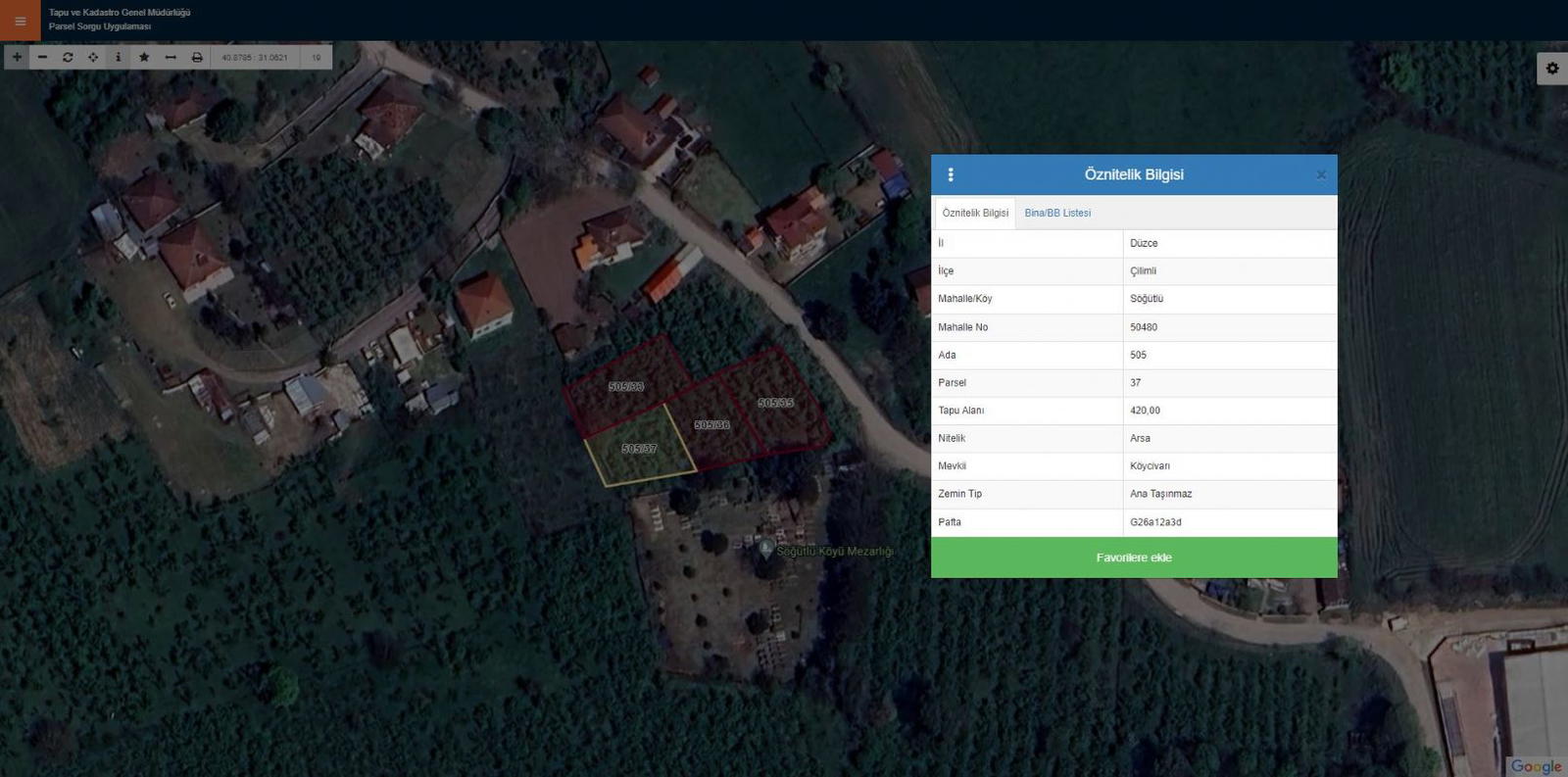Image resolution: width=1568 pixels, height=777 pixels.
Task: Open map settings gear icon
Action: point(1551,69)
